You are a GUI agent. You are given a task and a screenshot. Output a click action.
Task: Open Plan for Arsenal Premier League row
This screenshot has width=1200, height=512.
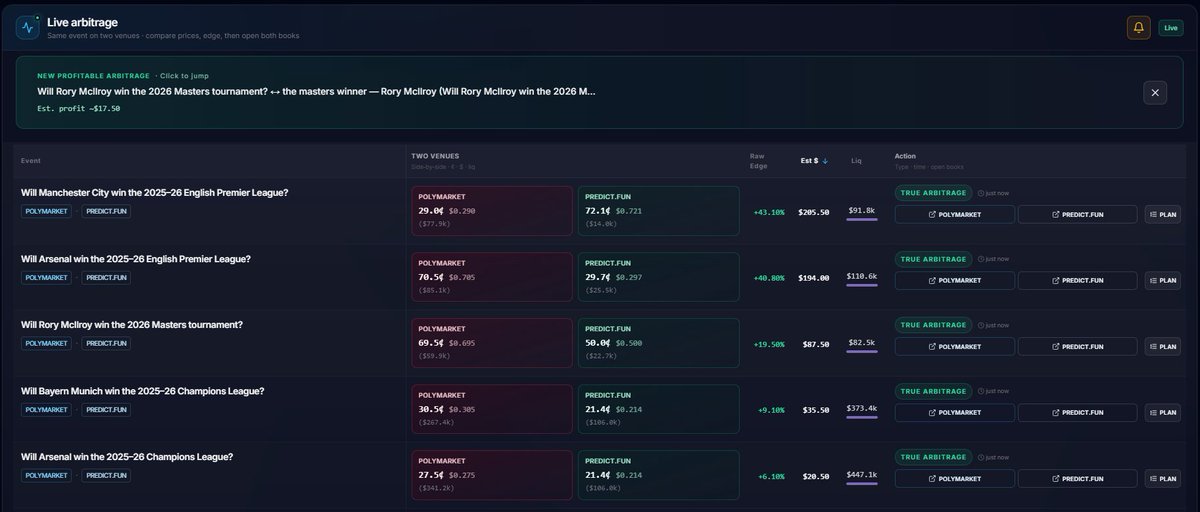(1163, 280)
